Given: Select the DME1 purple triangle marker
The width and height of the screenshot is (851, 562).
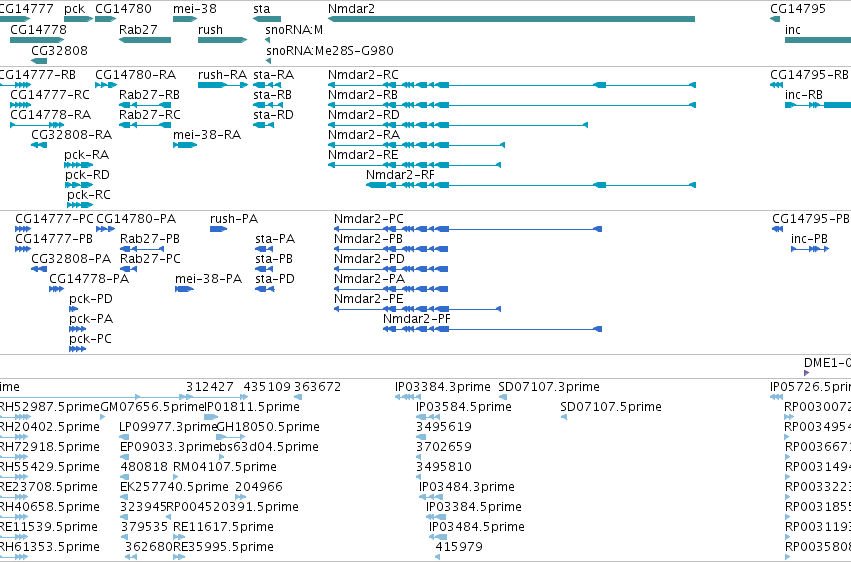Looking at the screenshot, I should [x=806, y=373].
